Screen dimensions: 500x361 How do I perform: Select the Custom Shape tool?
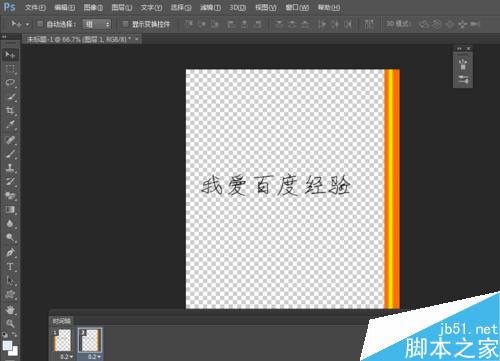pos(10,295)
